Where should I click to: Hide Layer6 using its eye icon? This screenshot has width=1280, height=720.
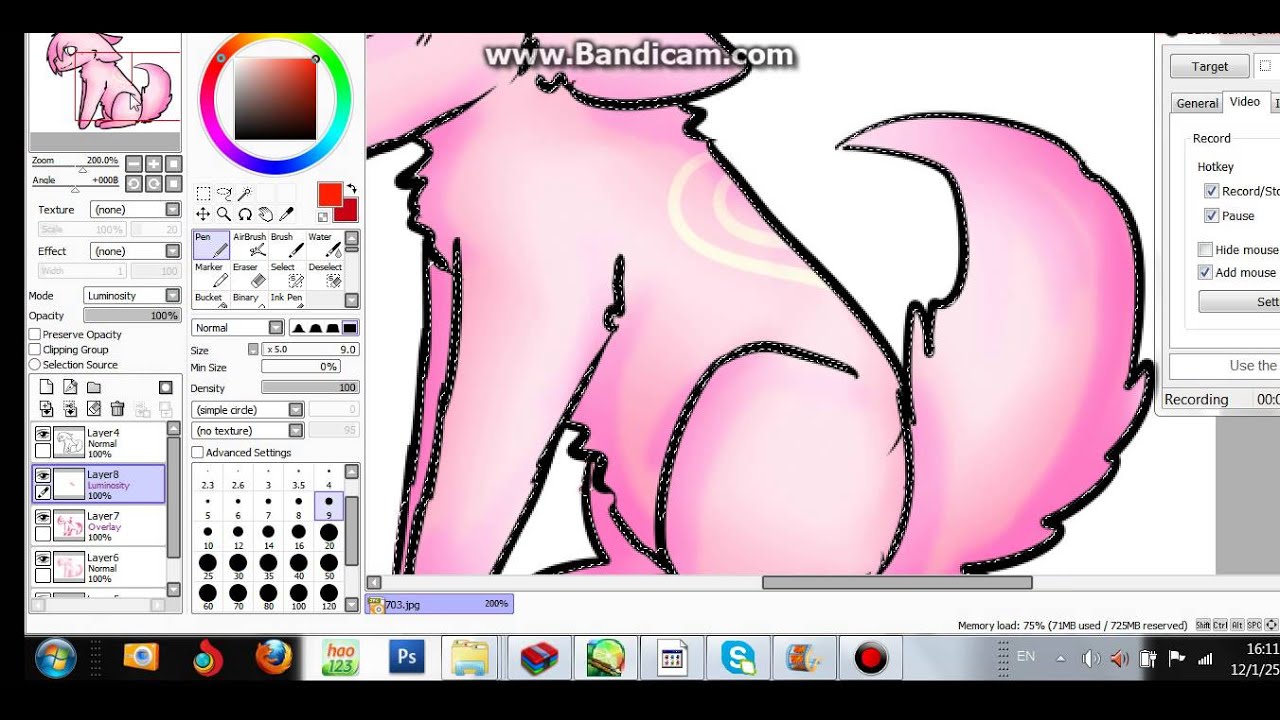coord(43,559)
